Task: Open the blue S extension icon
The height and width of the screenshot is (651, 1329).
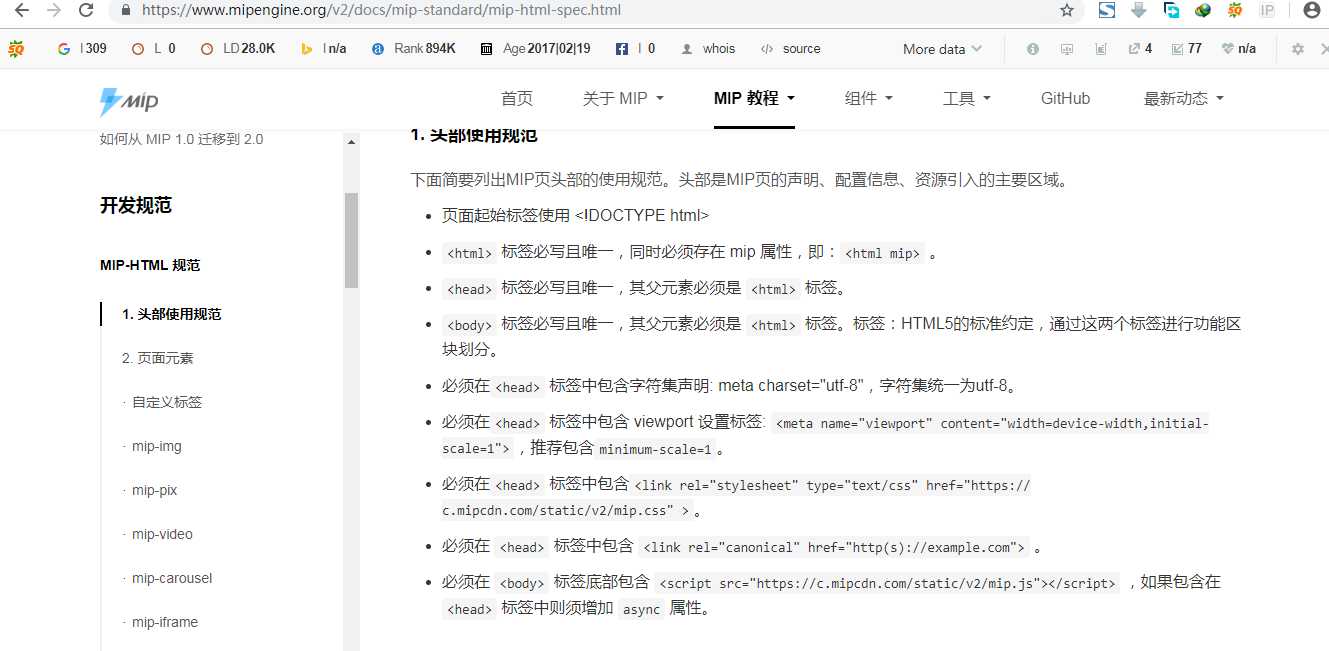Action: 1107,10
